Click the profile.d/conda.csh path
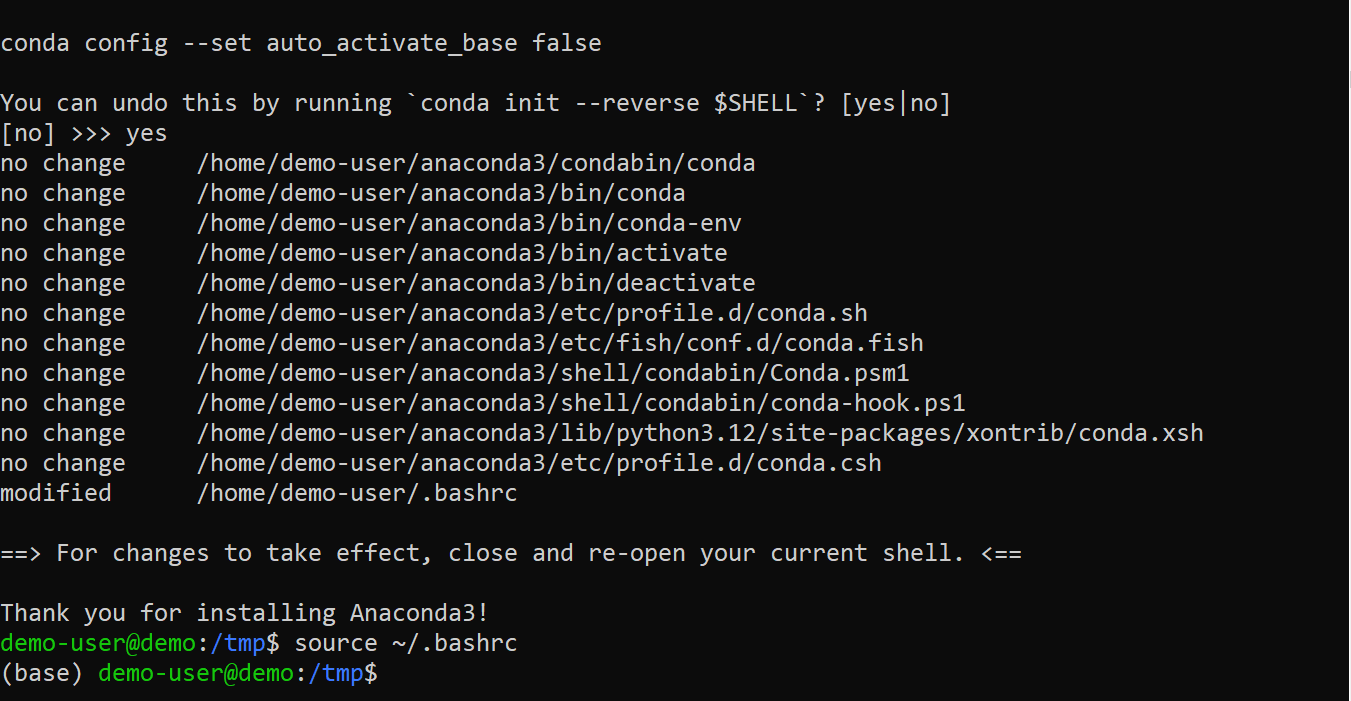Viewport: 1351px width, 701px height. (x=539, y=463)
